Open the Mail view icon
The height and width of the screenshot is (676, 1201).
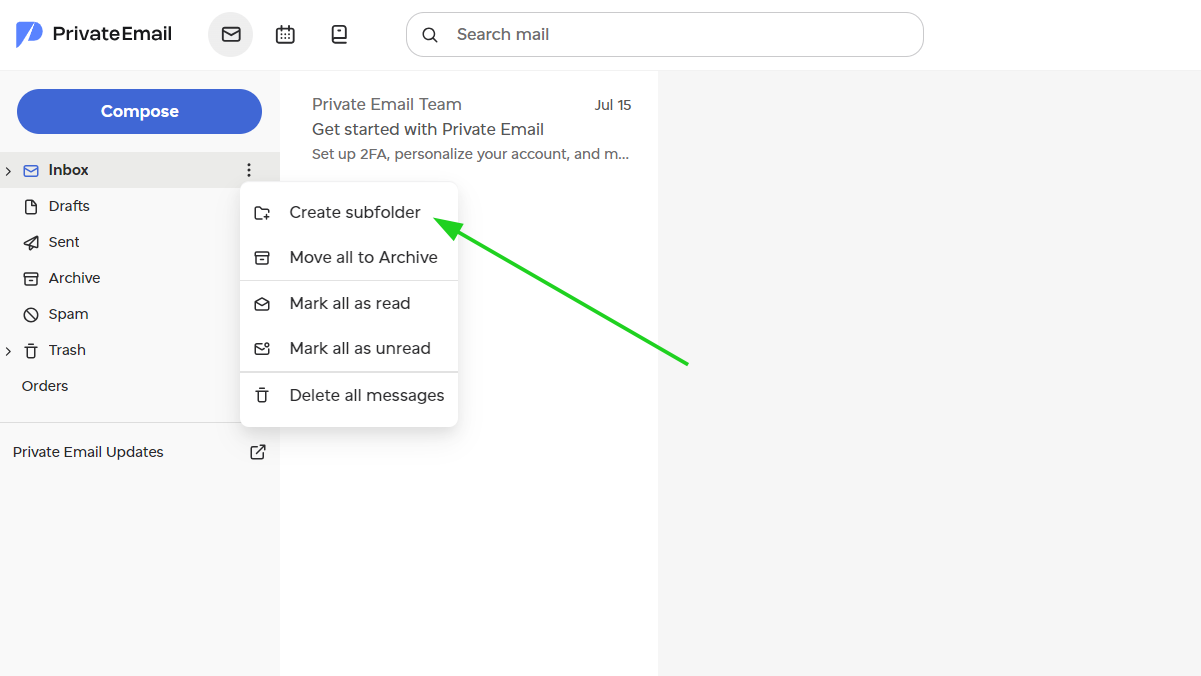231,34
